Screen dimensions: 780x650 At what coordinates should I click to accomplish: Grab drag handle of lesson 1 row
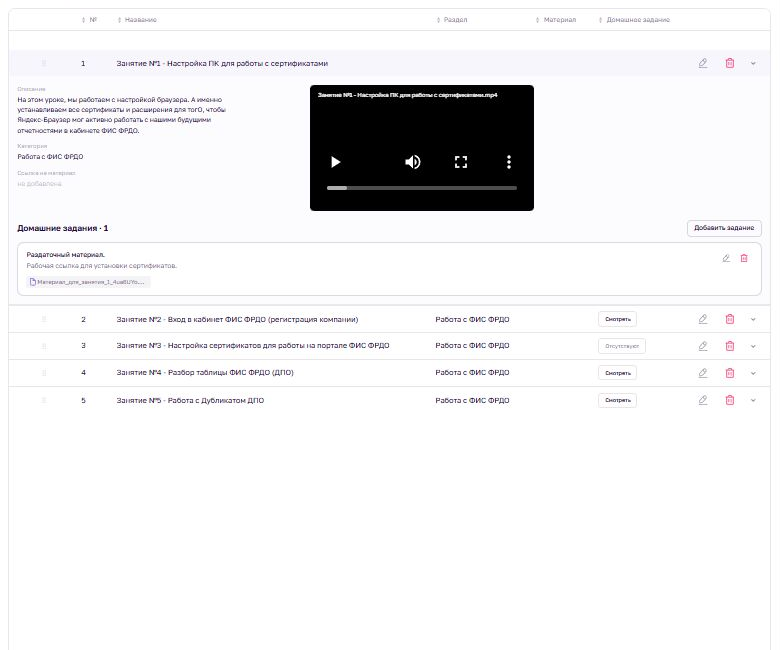(44, 63)
